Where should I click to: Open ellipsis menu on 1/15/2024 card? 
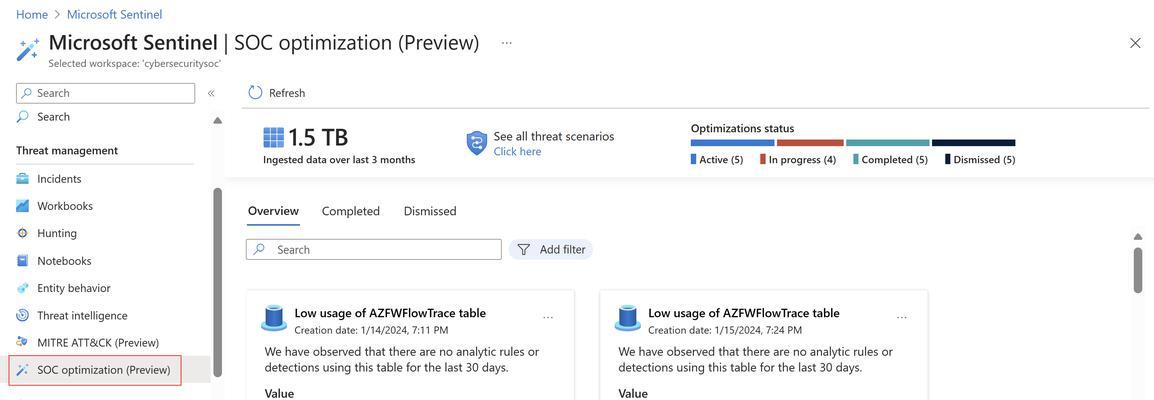[x=902, y=318]
